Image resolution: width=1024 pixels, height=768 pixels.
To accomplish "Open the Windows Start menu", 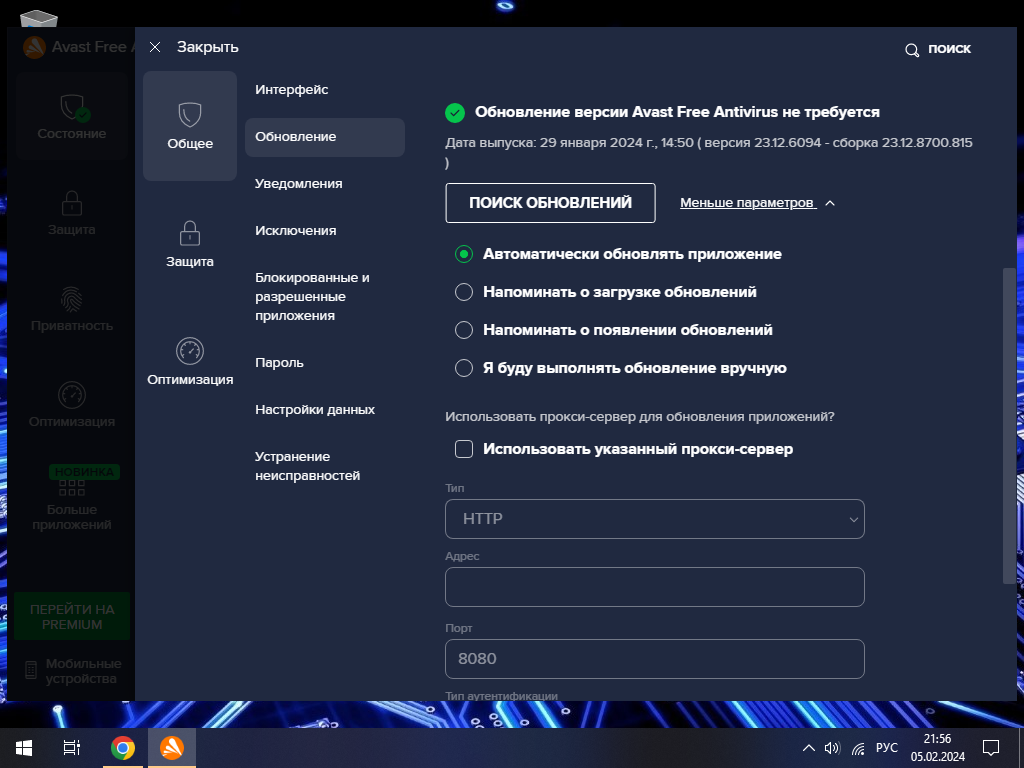I will 24,748.
